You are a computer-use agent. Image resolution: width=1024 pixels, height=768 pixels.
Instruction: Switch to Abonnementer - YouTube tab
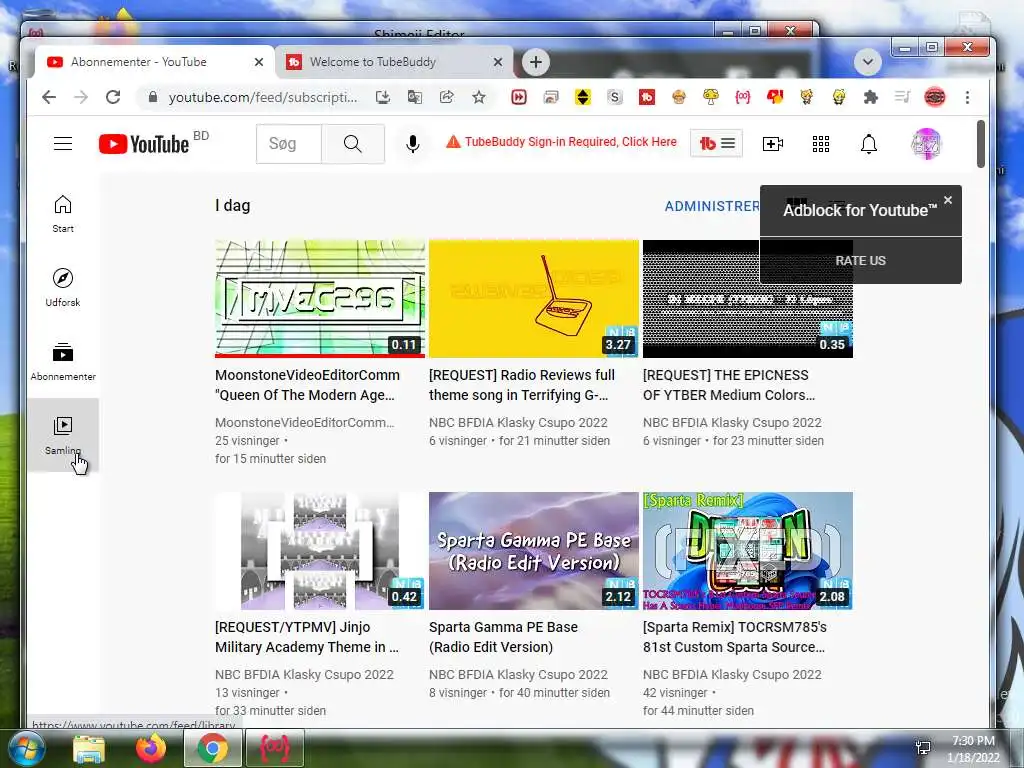155,62
